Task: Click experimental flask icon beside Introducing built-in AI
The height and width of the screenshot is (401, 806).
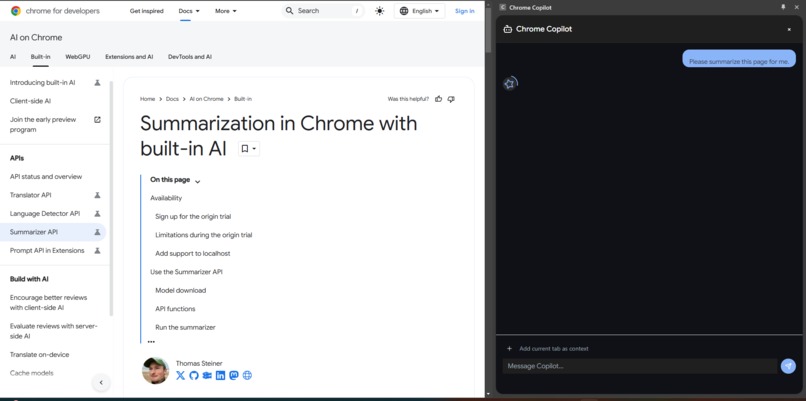Action: 97,83
